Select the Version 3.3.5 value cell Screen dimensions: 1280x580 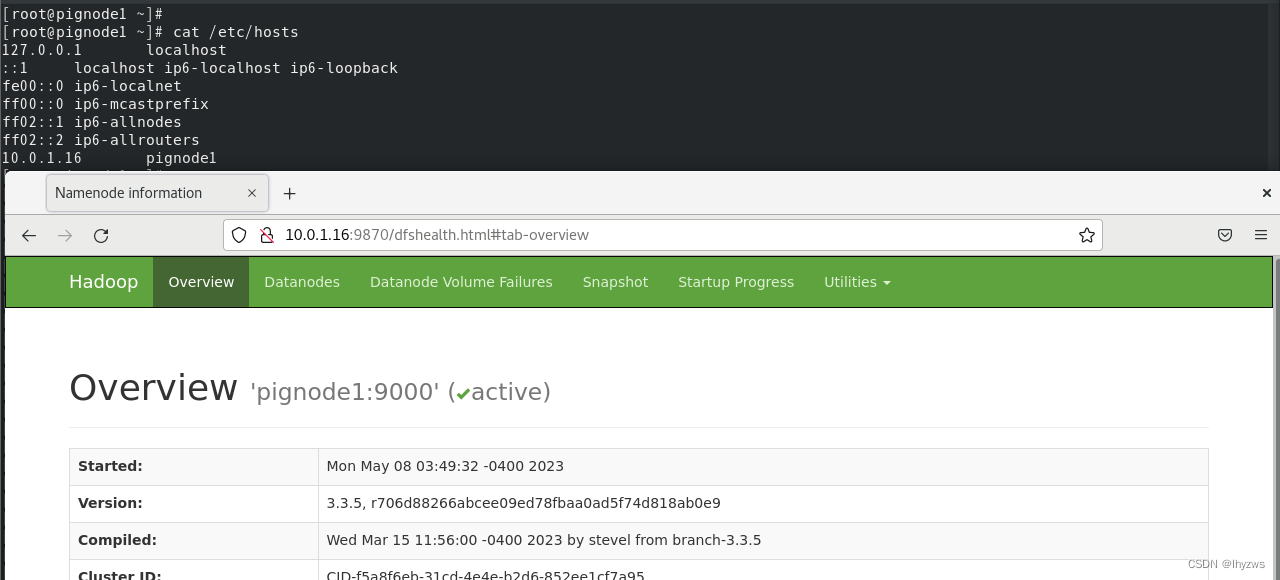[x=763, y=503]
